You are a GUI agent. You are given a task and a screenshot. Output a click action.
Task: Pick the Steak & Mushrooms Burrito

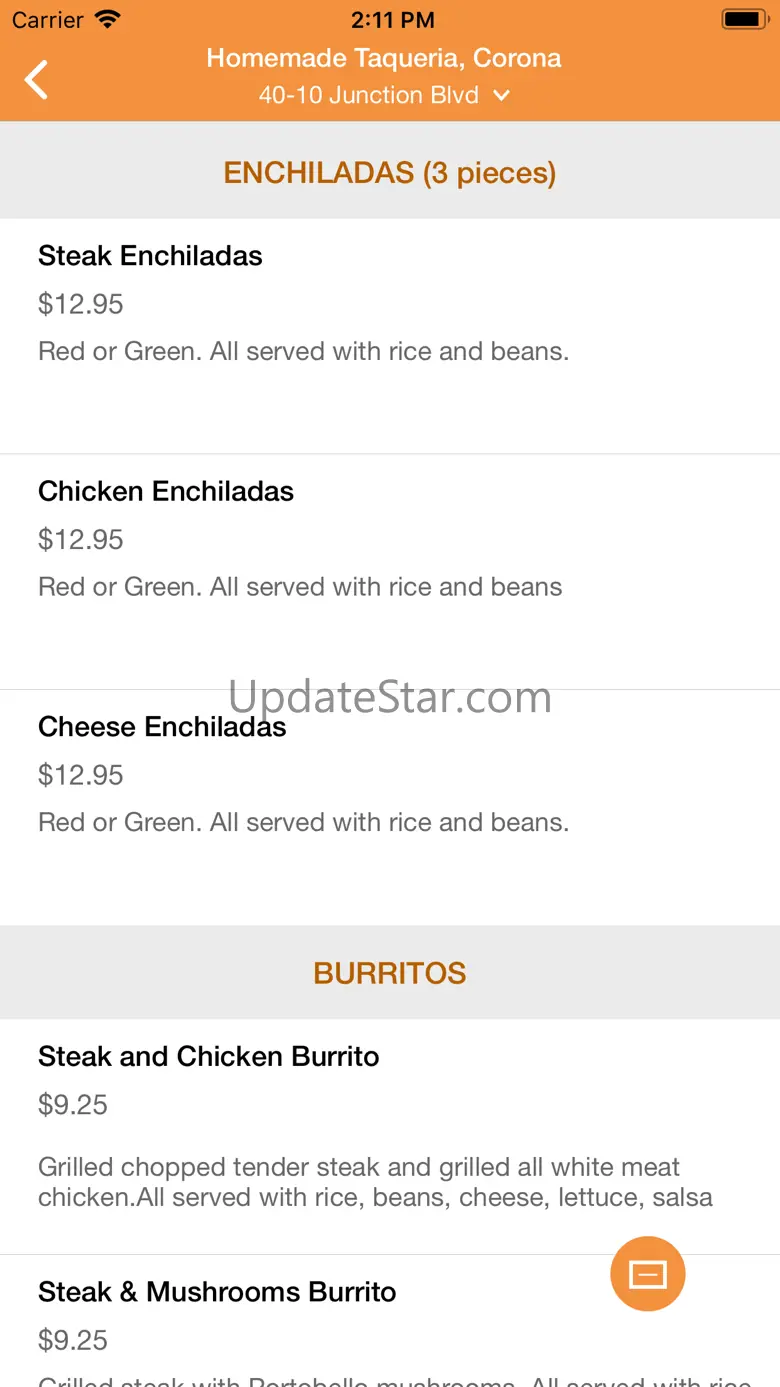pos(217,1292)
